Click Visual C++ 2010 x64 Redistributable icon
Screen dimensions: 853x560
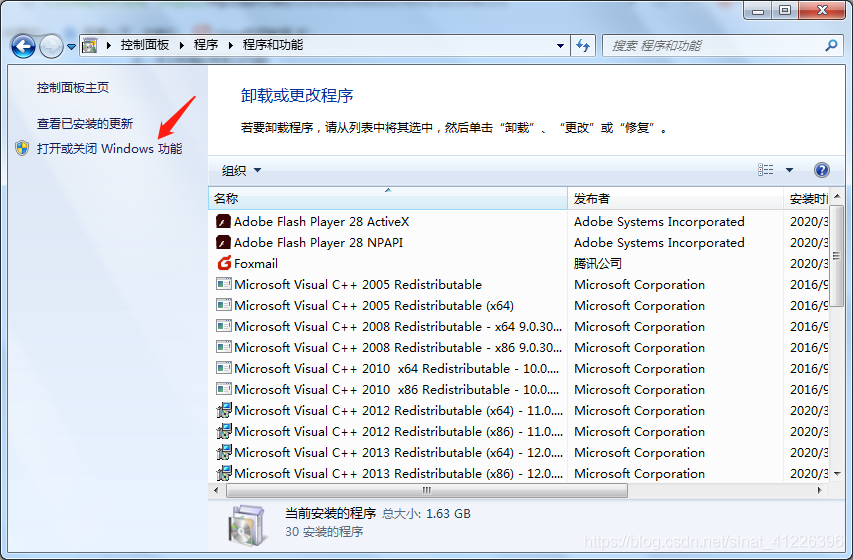[224, 368]
